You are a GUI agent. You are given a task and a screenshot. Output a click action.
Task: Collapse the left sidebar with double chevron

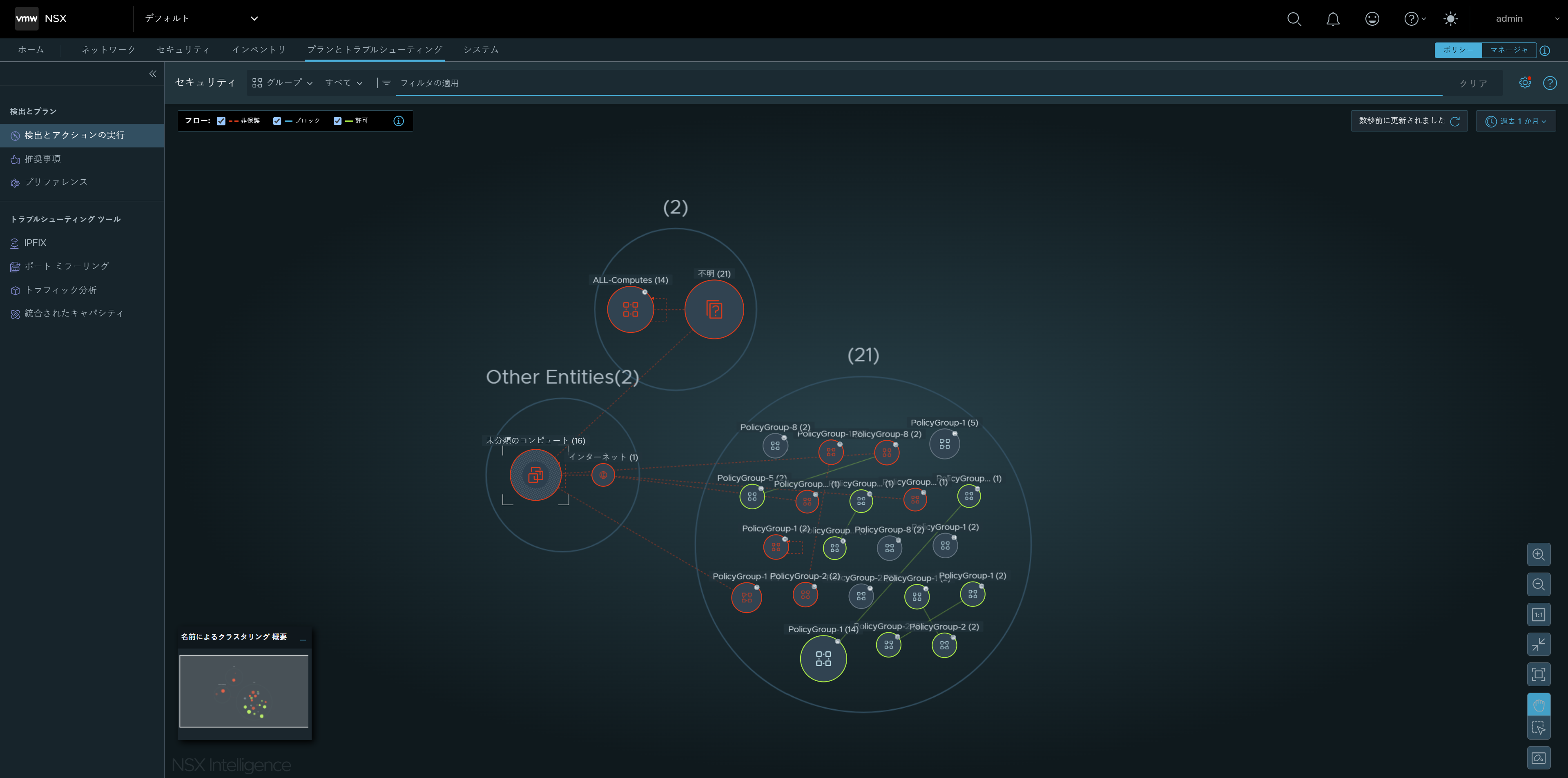point(153,74)
